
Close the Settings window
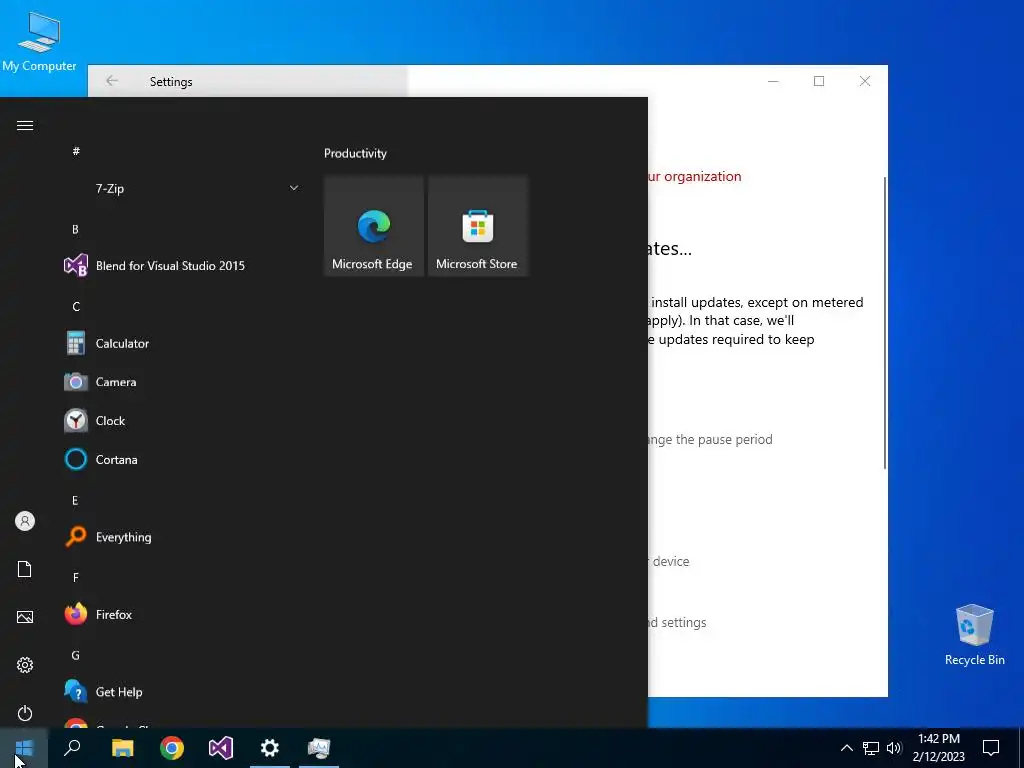pos(865,81)
